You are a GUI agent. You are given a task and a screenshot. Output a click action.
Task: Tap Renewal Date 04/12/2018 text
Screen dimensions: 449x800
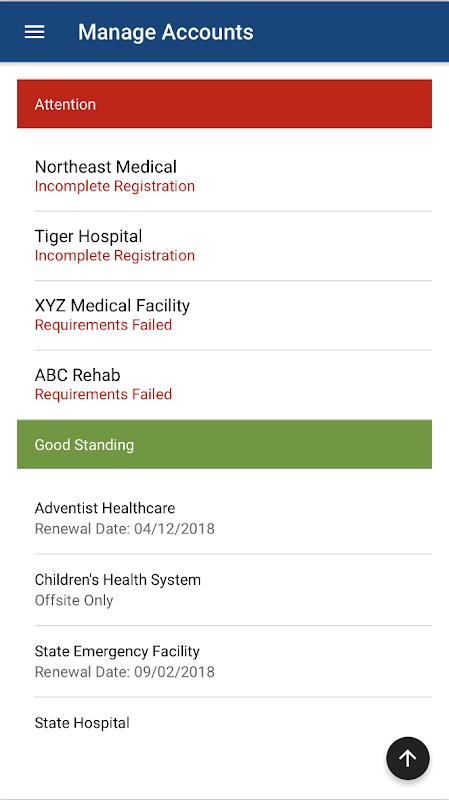click(124, 529)
